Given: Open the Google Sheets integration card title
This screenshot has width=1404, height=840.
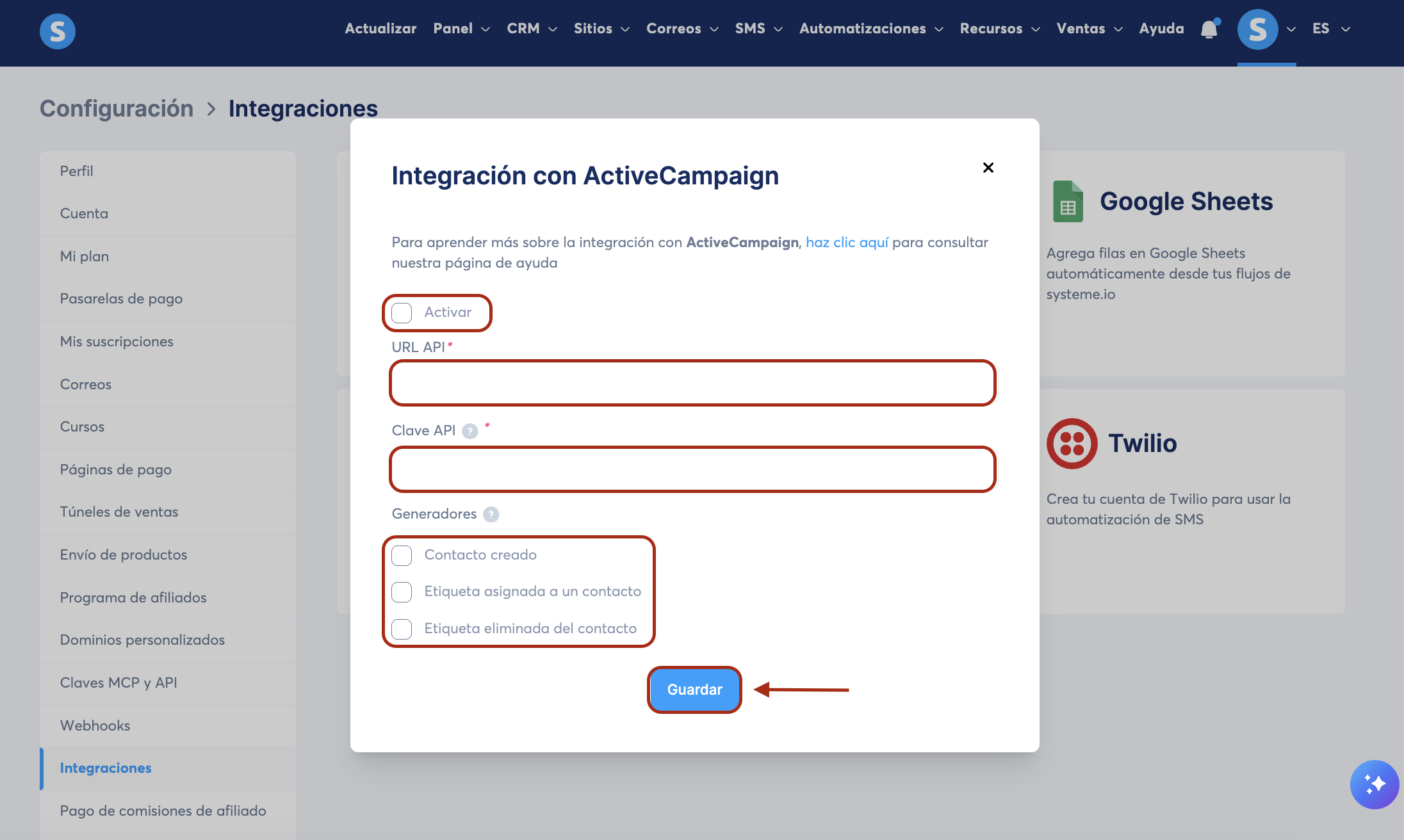Looking at the screenshot, I should (x=1186, y=202).
